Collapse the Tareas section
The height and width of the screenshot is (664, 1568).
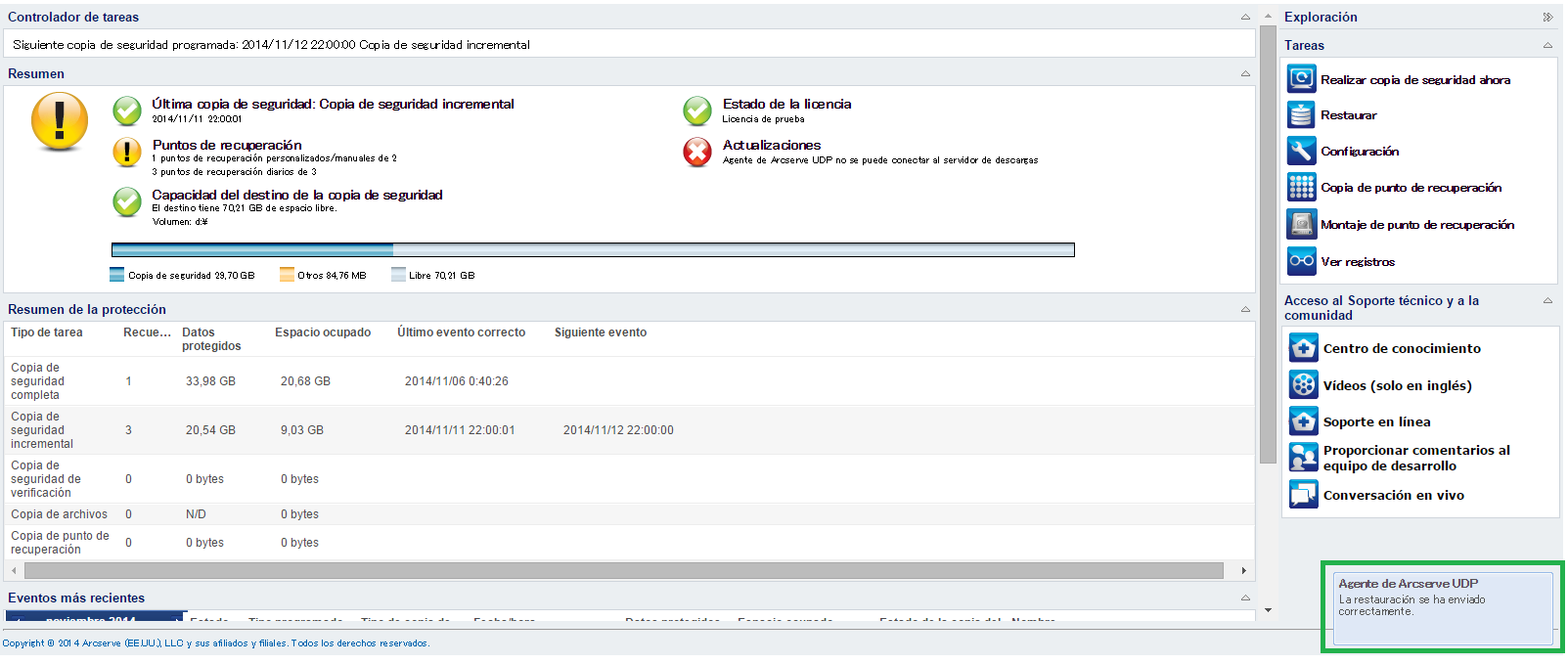[1547, 45]
